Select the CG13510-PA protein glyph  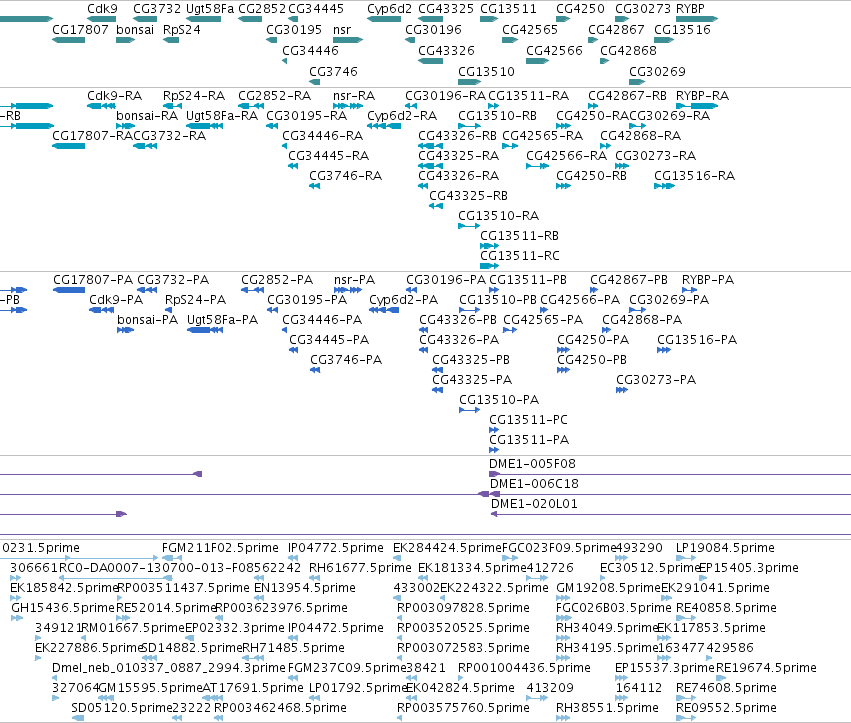click(469, 410)
